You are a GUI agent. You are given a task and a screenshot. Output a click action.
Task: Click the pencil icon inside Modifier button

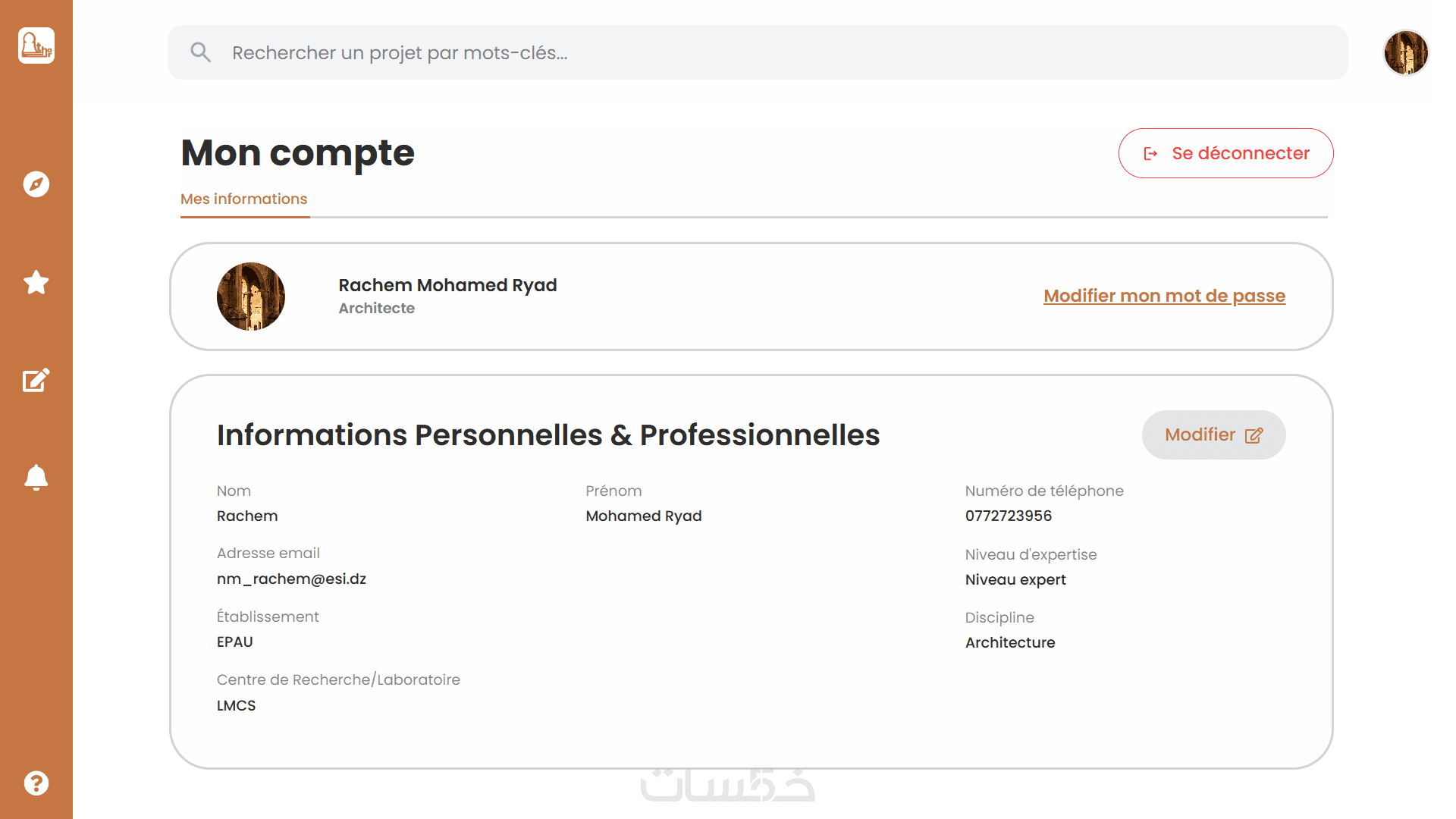tap(1254, 435)
